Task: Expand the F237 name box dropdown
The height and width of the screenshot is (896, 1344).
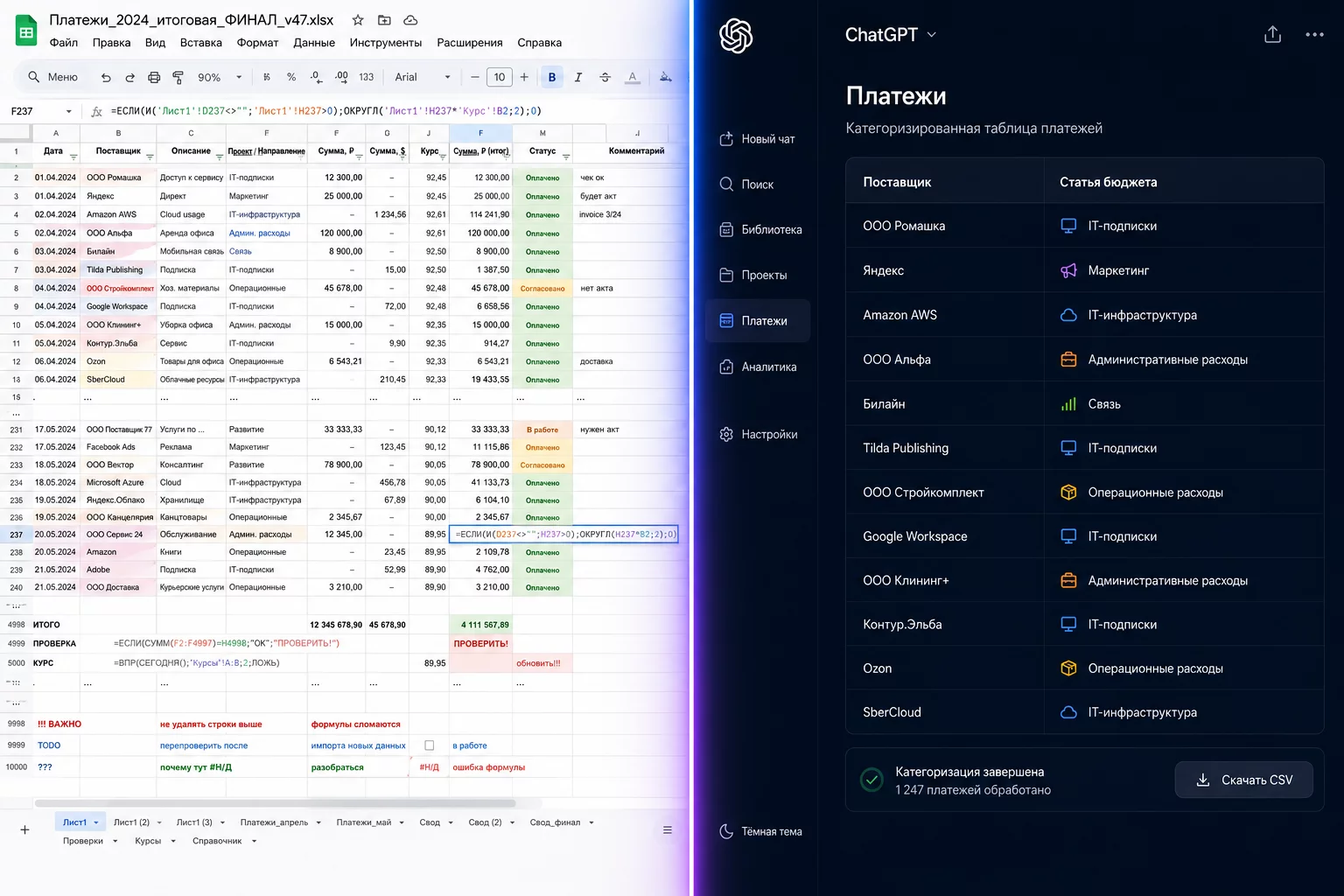Action: tap(68, 111)
